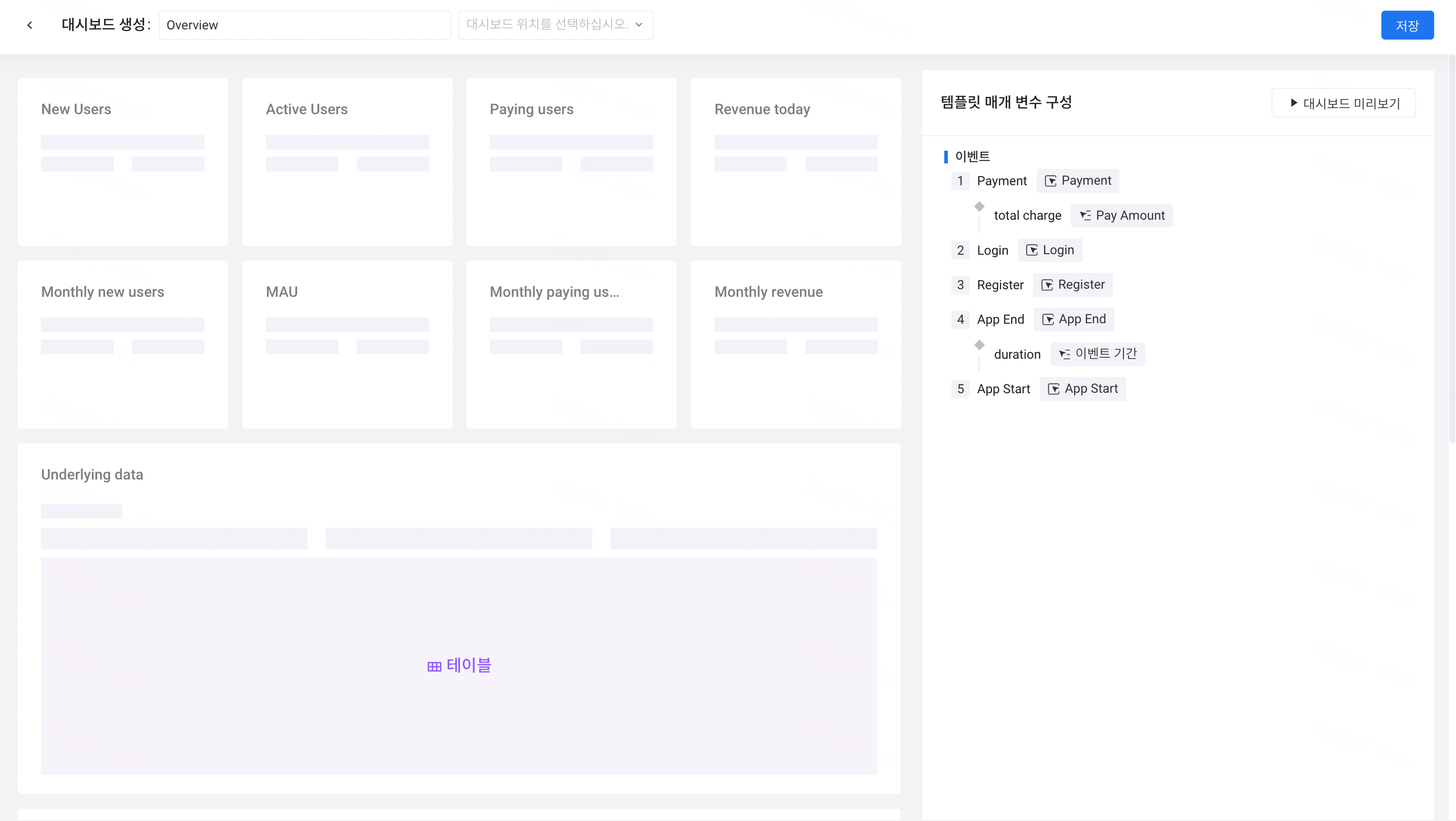Click the property icon beside Pay Amount
The width and height of the screenshot is (1456, 821).
click(1085, 215)
